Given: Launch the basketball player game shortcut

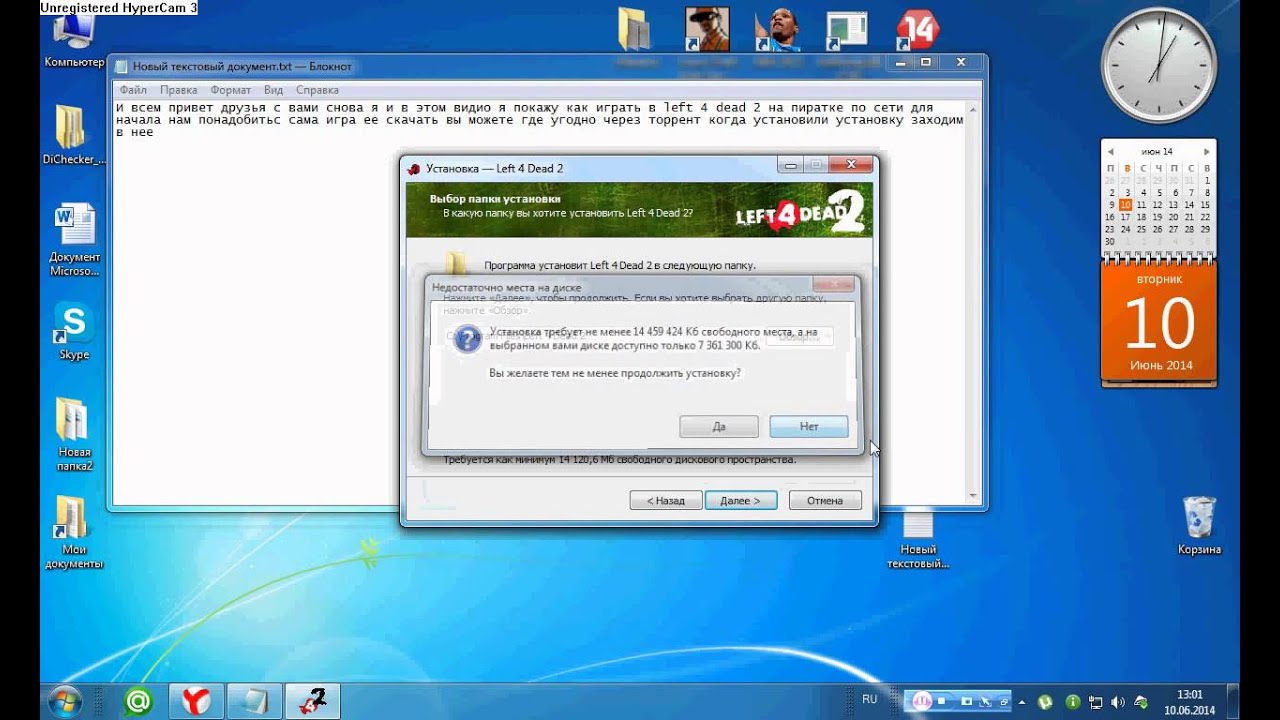Looking at the screenshot, I should click(777, 30).
